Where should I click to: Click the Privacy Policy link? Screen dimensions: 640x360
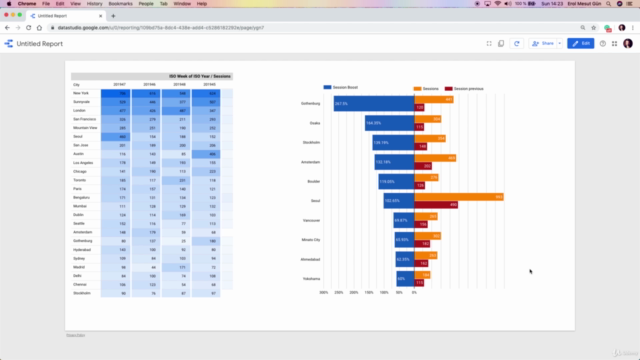pyautogui.click(x=76, y=335)
